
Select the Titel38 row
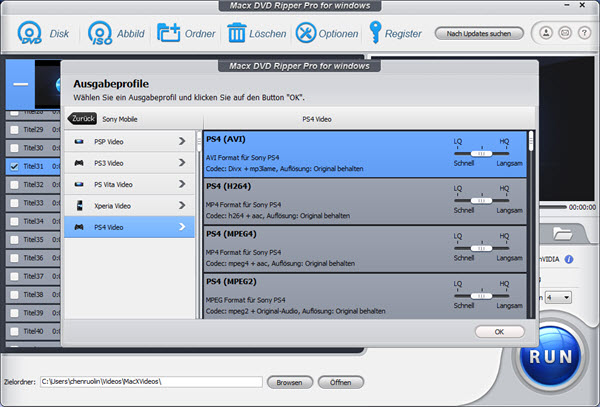point(33,295)
